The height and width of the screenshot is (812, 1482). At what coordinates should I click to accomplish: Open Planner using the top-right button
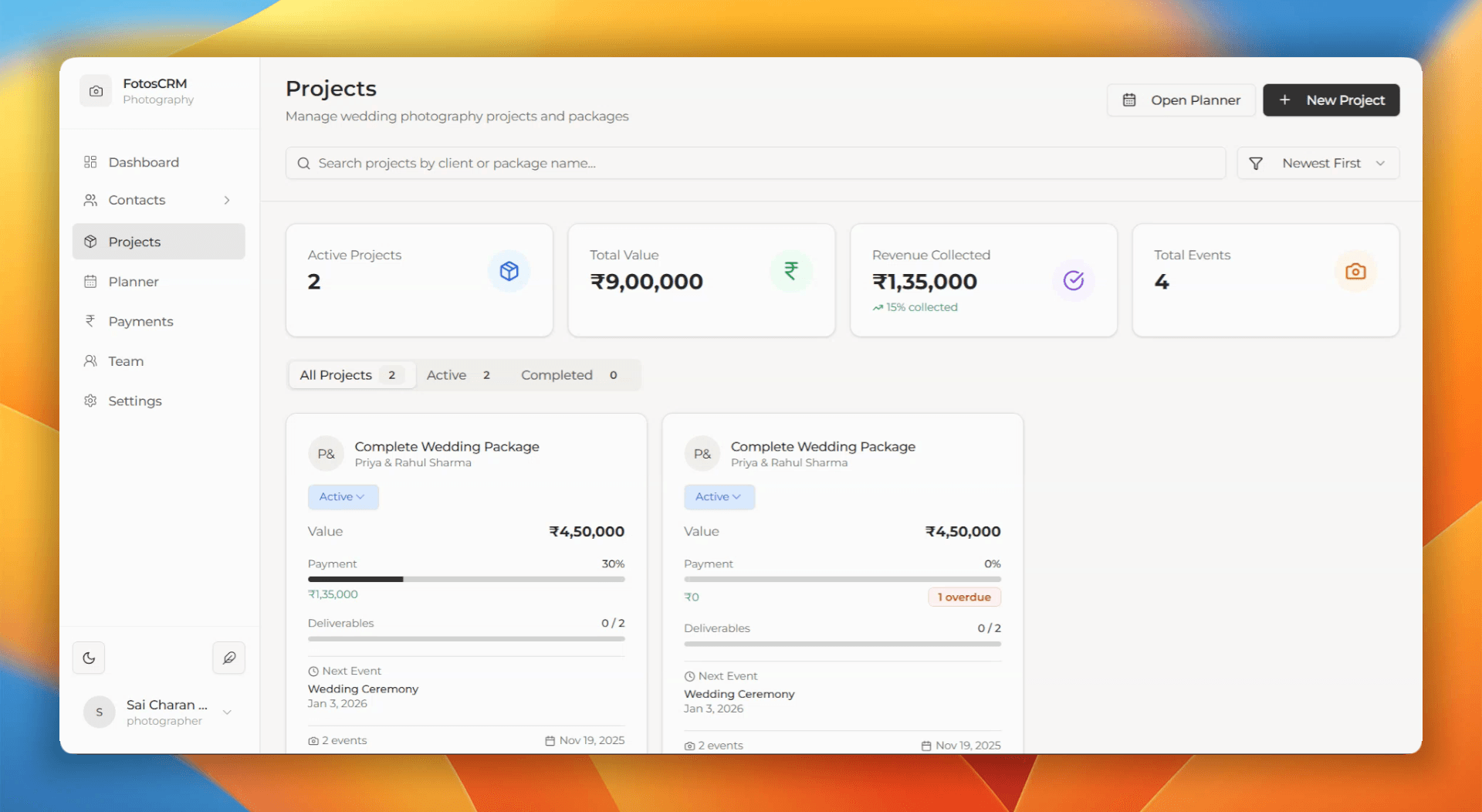point(1181,100)
